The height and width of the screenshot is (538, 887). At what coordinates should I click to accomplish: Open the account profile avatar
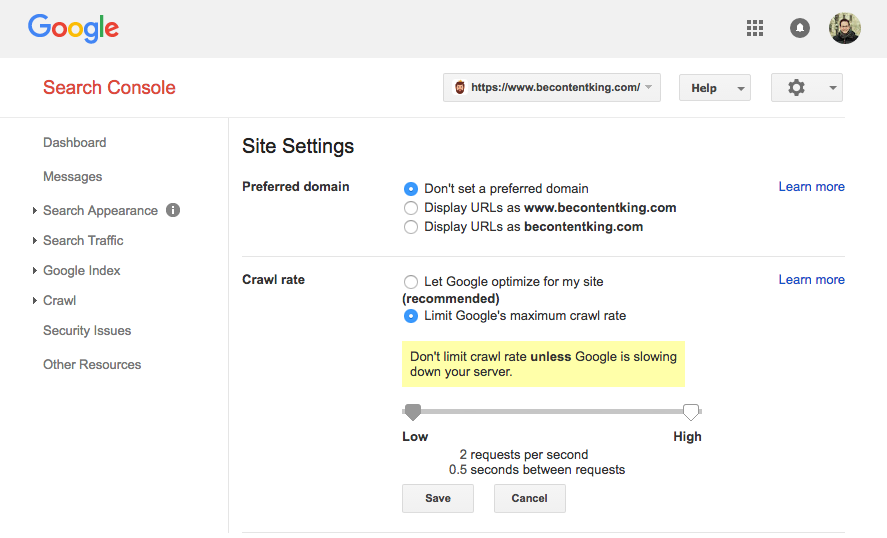[845, 28]
